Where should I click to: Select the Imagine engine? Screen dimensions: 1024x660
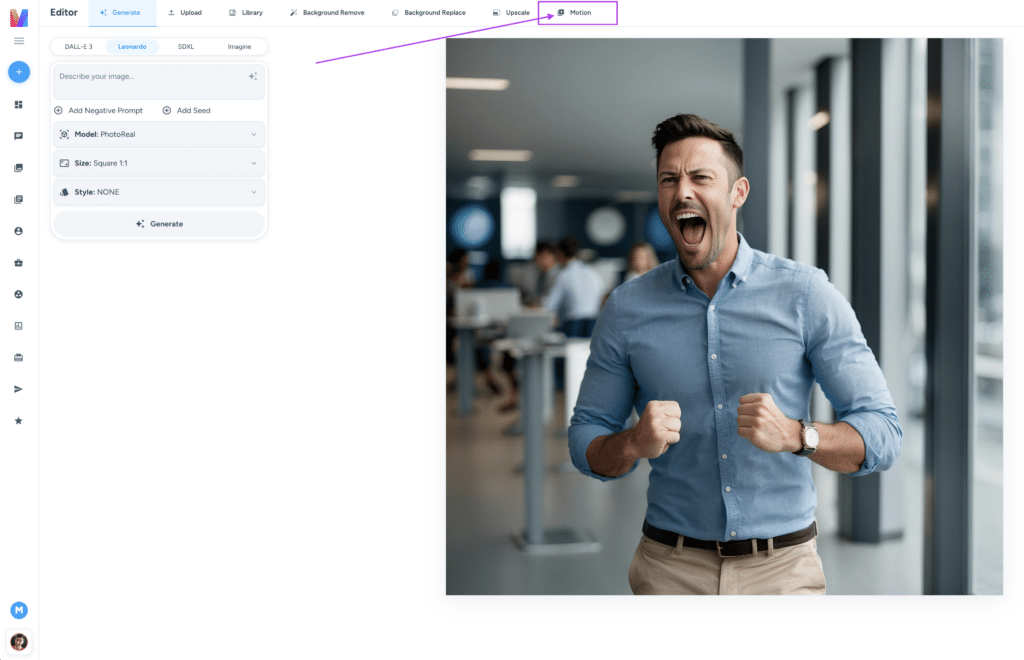tap(239, 46)
